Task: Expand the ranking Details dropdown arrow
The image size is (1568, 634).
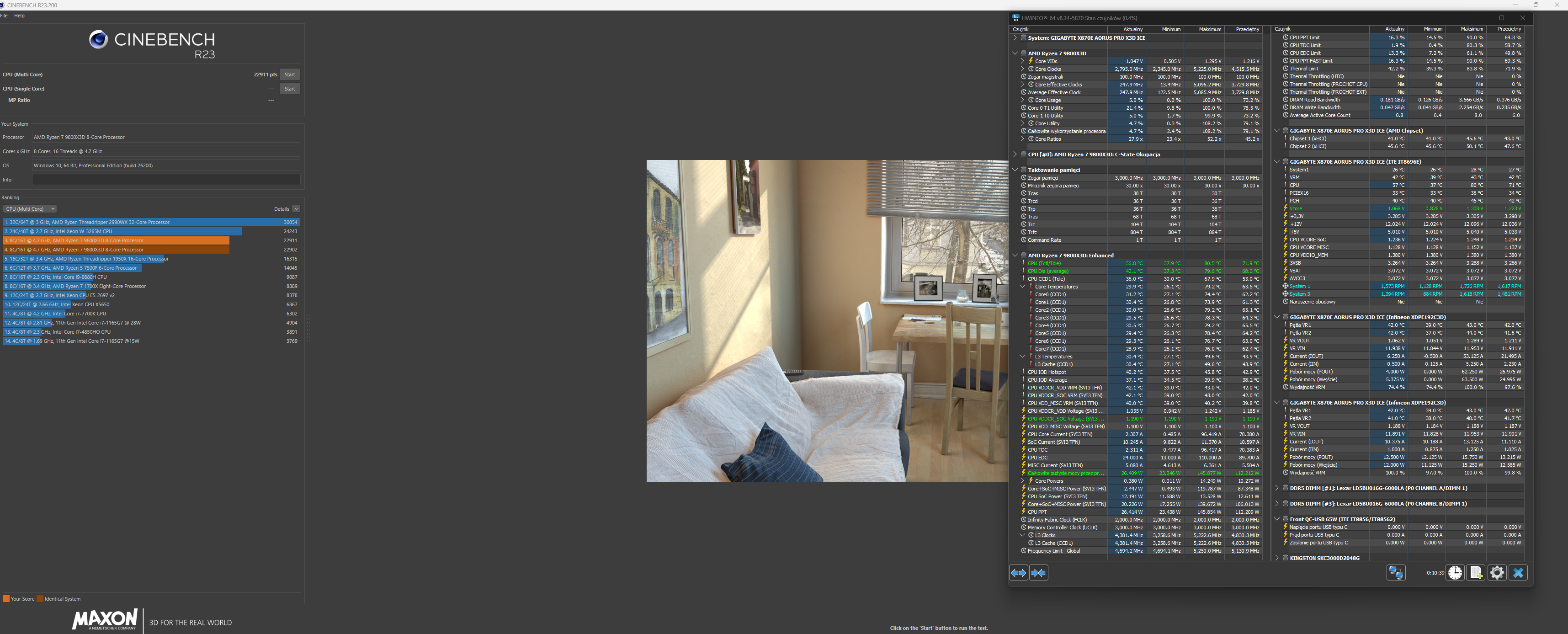Action: pyautogui.click(x=296, y=209)
